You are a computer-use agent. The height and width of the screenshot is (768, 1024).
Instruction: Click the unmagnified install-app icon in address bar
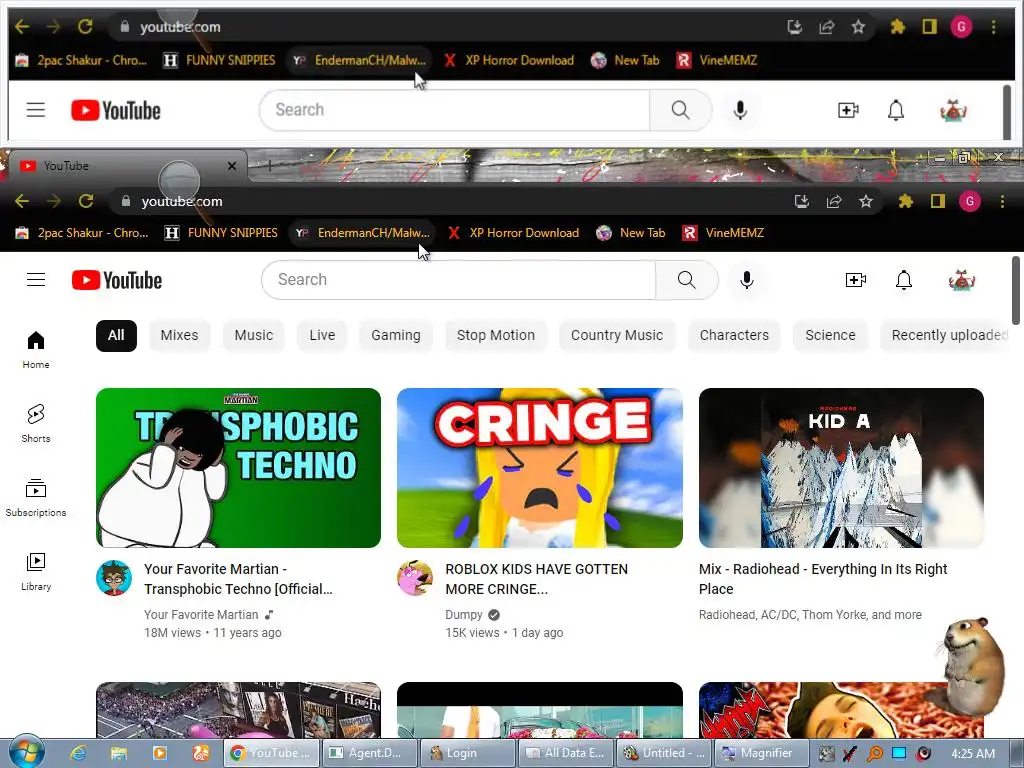point(801,201)
